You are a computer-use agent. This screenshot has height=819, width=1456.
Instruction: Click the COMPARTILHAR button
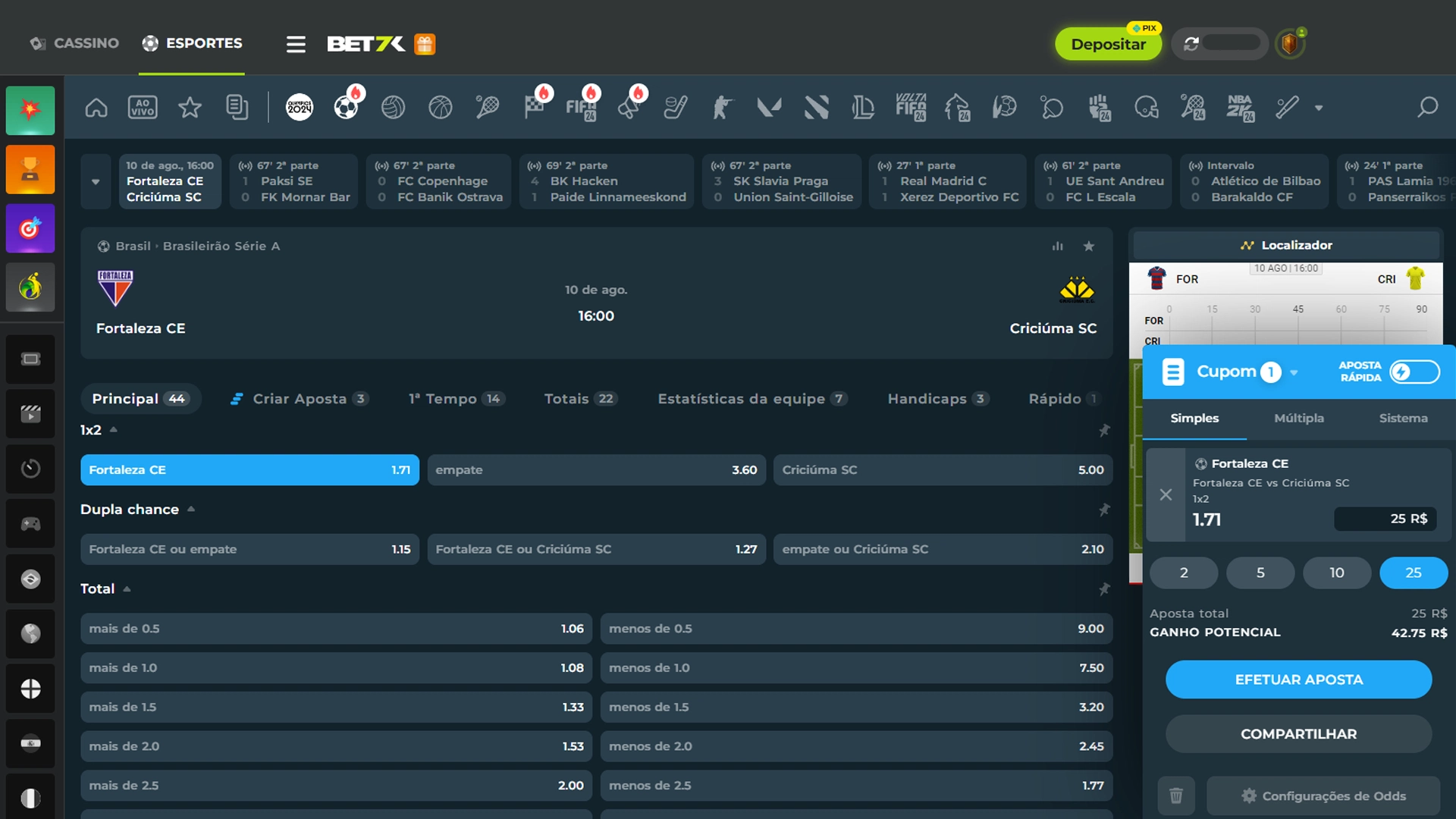(1298, 734)
